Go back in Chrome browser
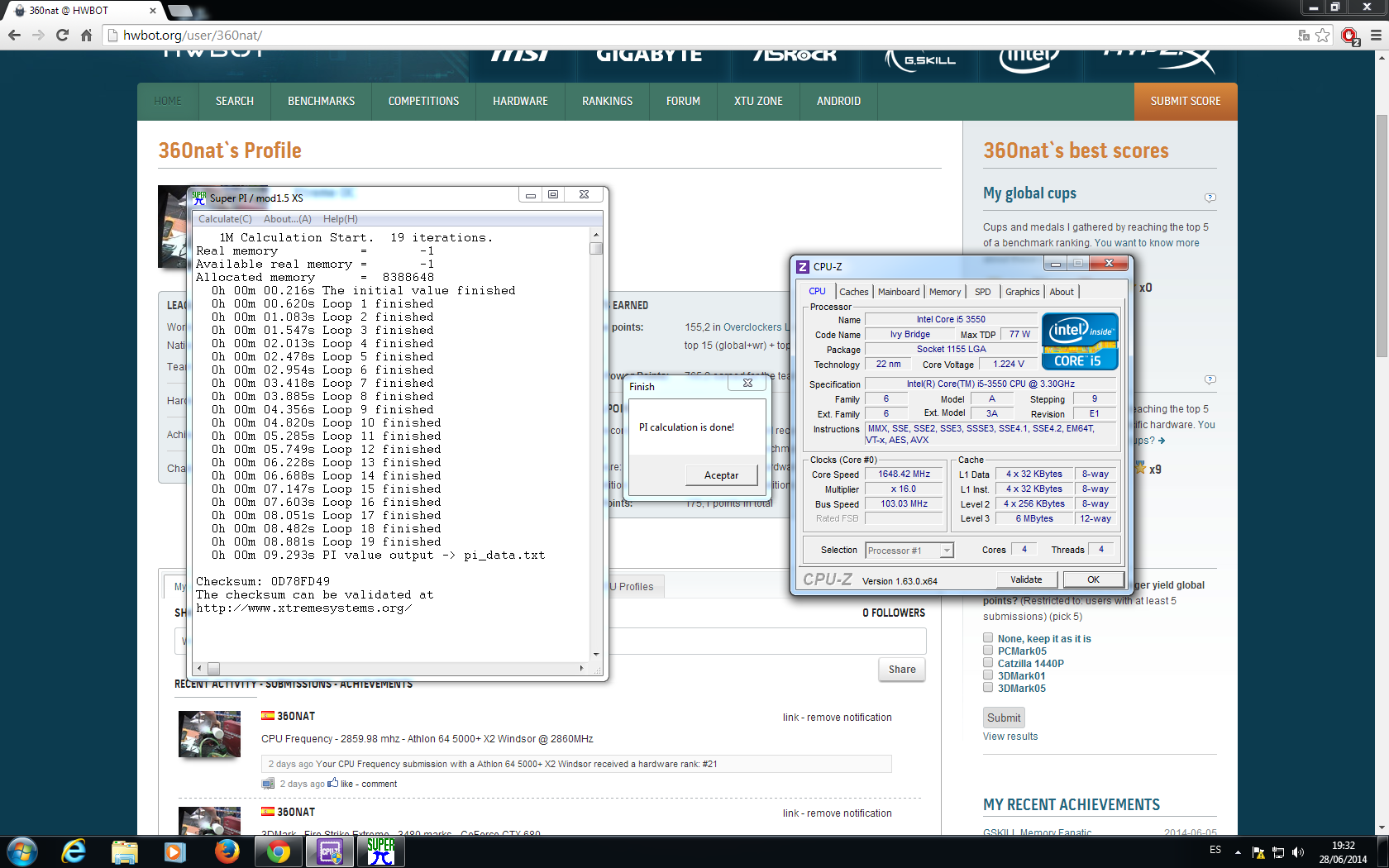This screenshot has width=1389, height=868. pos(14,36)
